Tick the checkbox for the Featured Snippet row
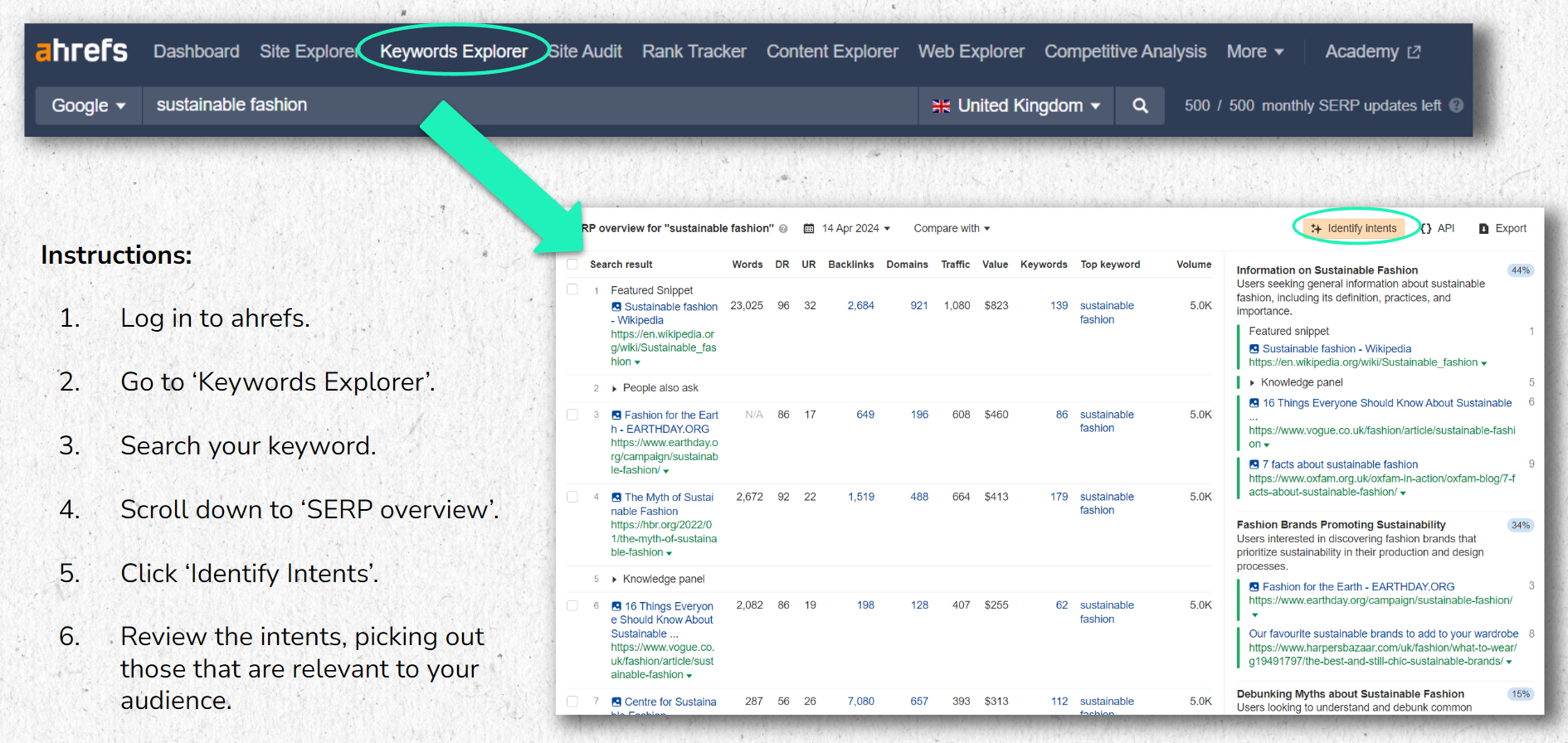The height and width of the screenshot is (743, 1568). point(572,289)
